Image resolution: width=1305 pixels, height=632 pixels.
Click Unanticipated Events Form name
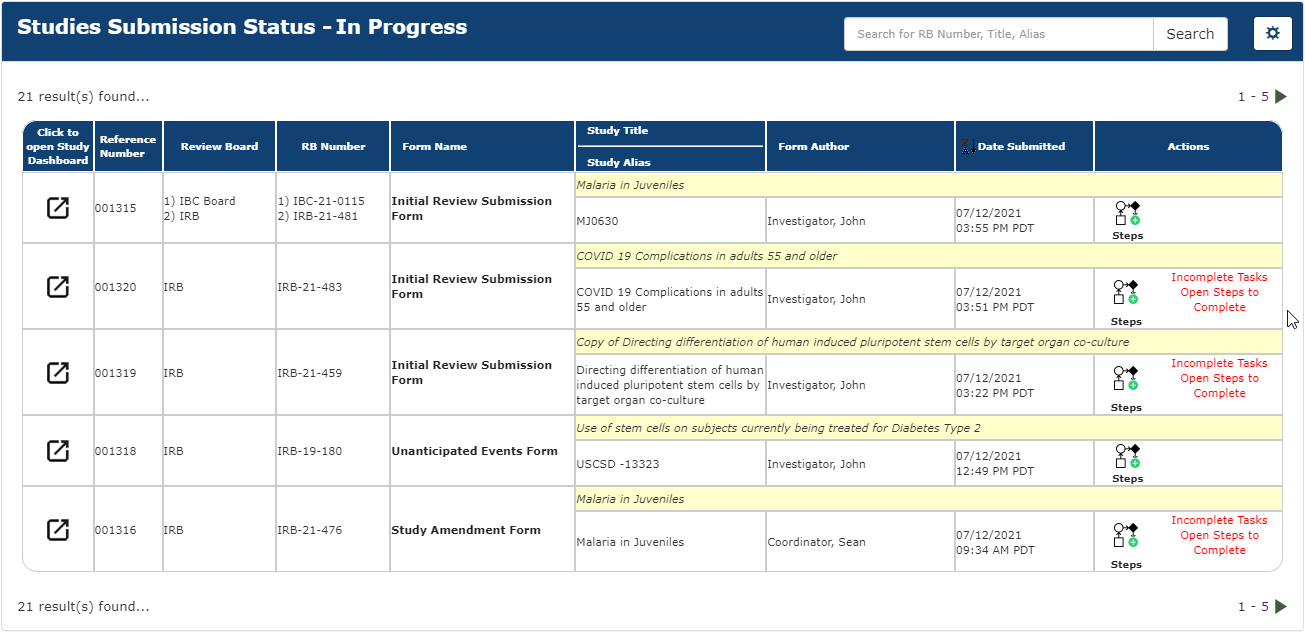[474, 451]
